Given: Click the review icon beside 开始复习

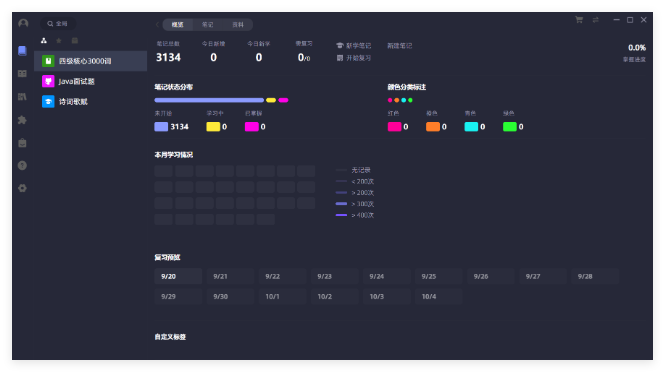Looking at the screenshot, I should click(x=340, y=58).
